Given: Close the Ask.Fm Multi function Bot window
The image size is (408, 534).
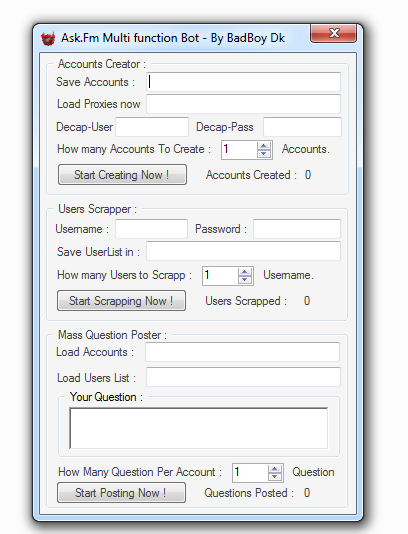Looking at the screenshot, I should click(334, 33).
